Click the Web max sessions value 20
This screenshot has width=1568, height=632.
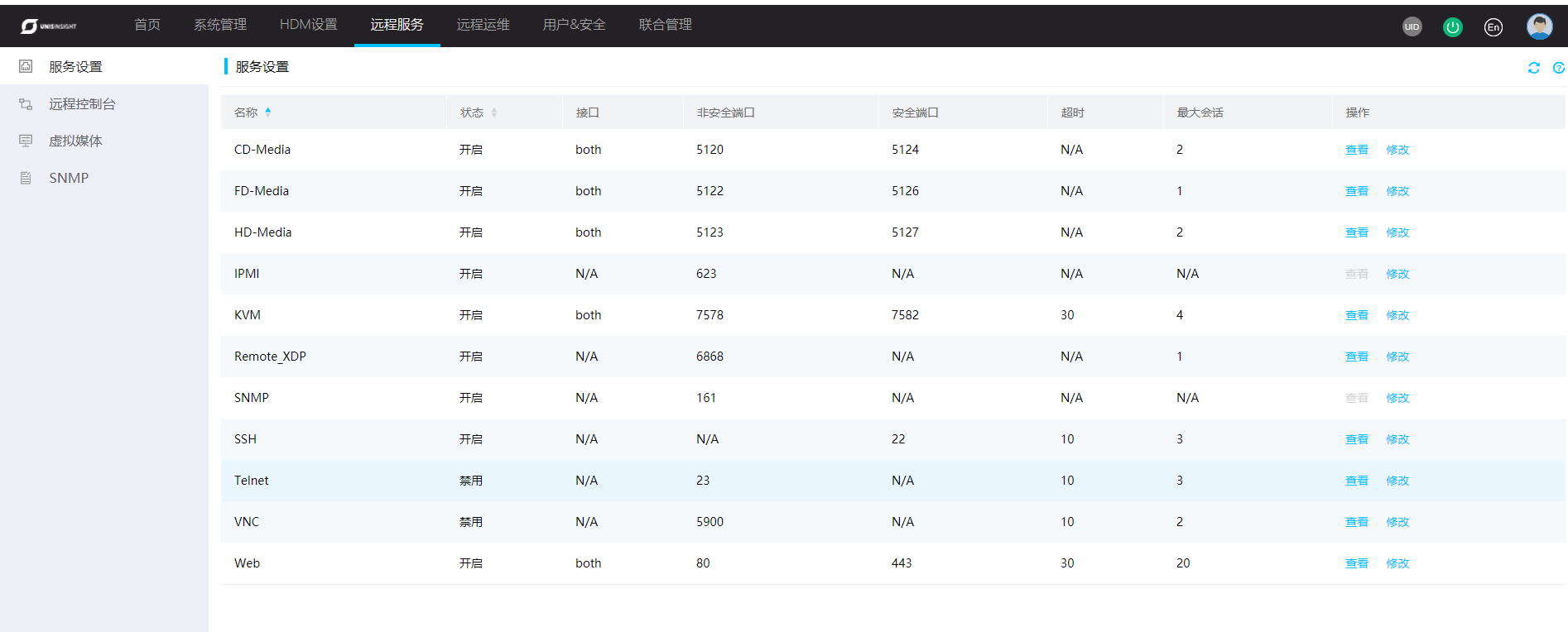(x=1183, y=563)
